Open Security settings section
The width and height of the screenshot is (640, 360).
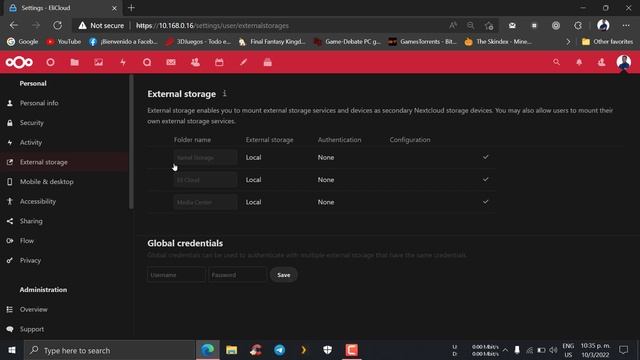31,122
